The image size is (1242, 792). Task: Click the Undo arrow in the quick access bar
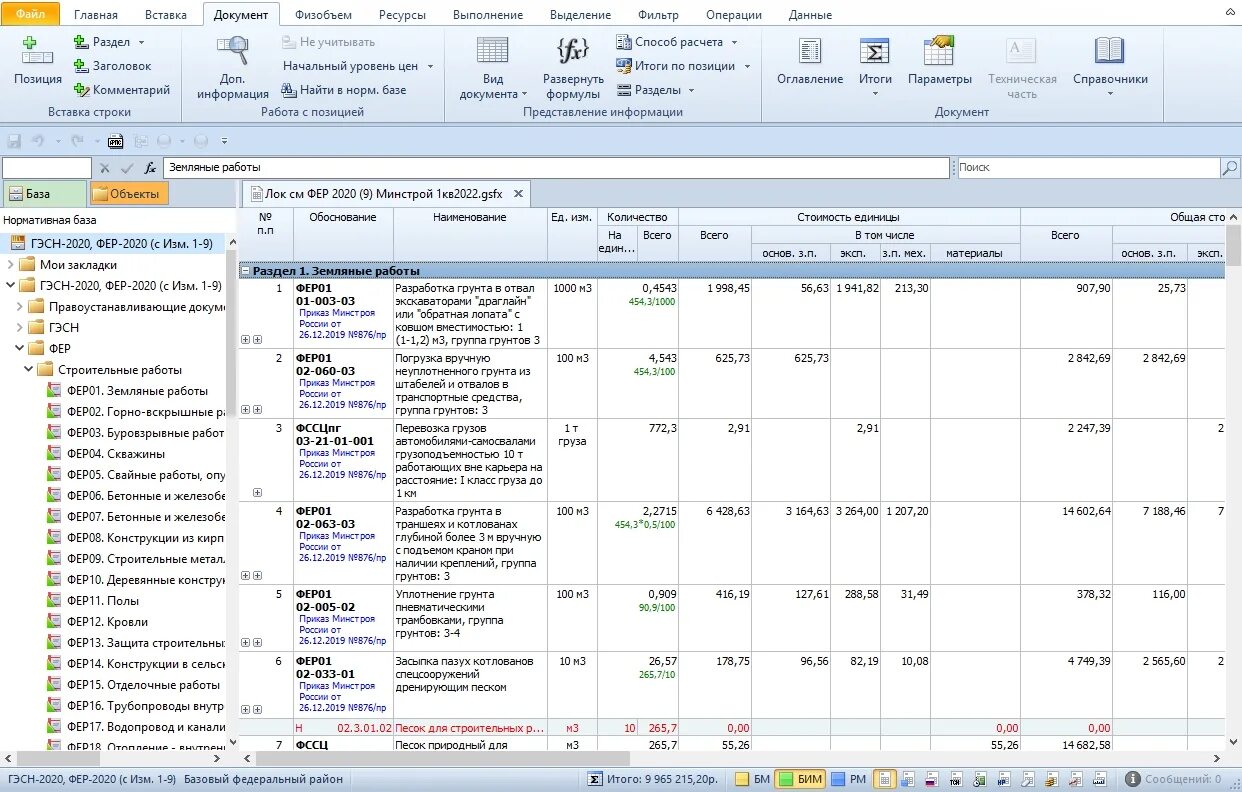pos(38,141)
